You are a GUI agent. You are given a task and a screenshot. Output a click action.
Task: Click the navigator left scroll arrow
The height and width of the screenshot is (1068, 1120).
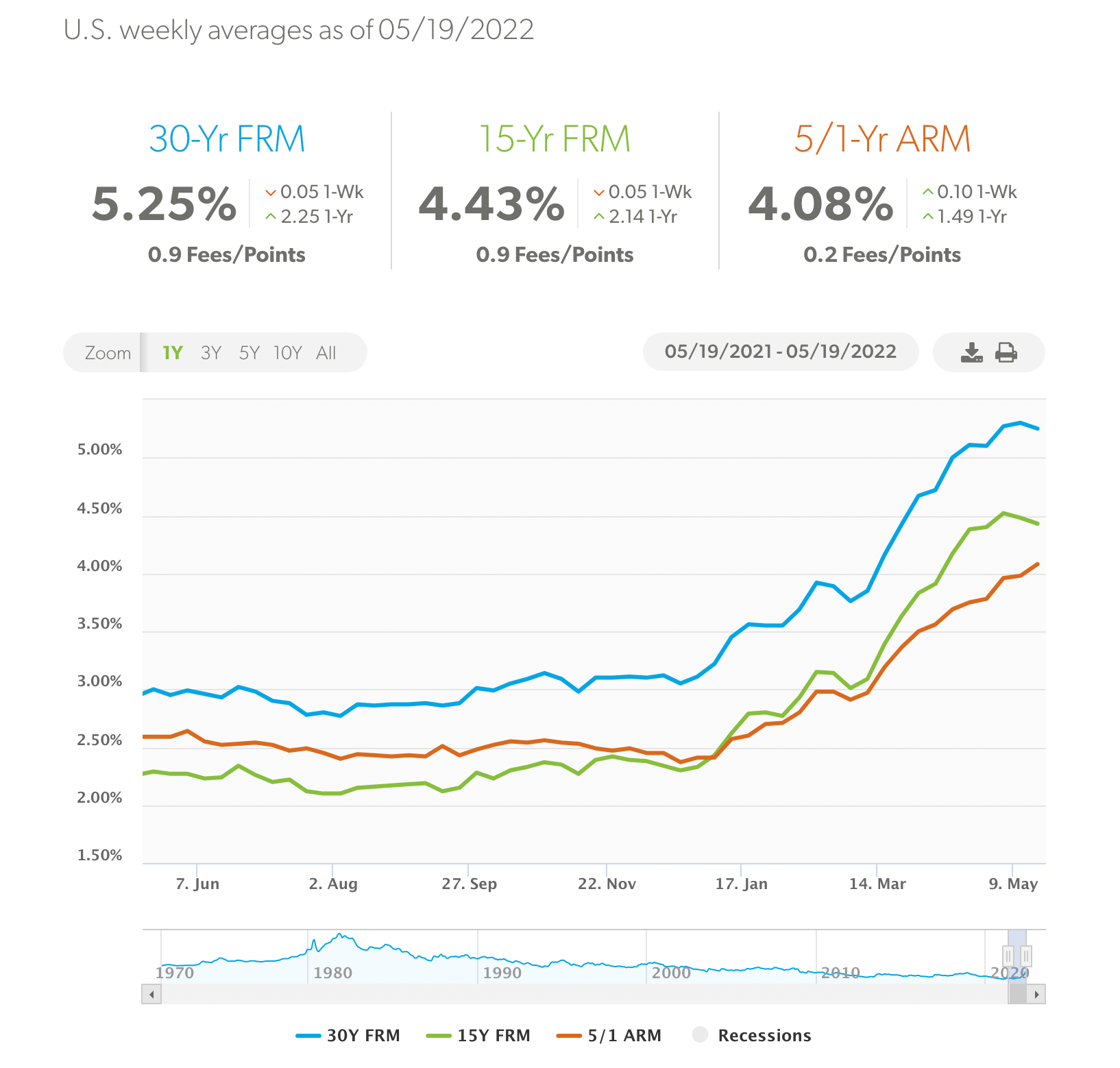(151, 994)
